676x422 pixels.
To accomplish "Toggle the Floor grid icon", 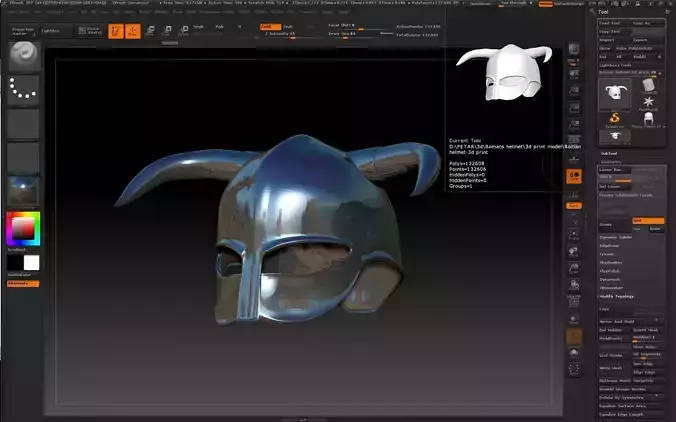I will (x=574, y=159).
